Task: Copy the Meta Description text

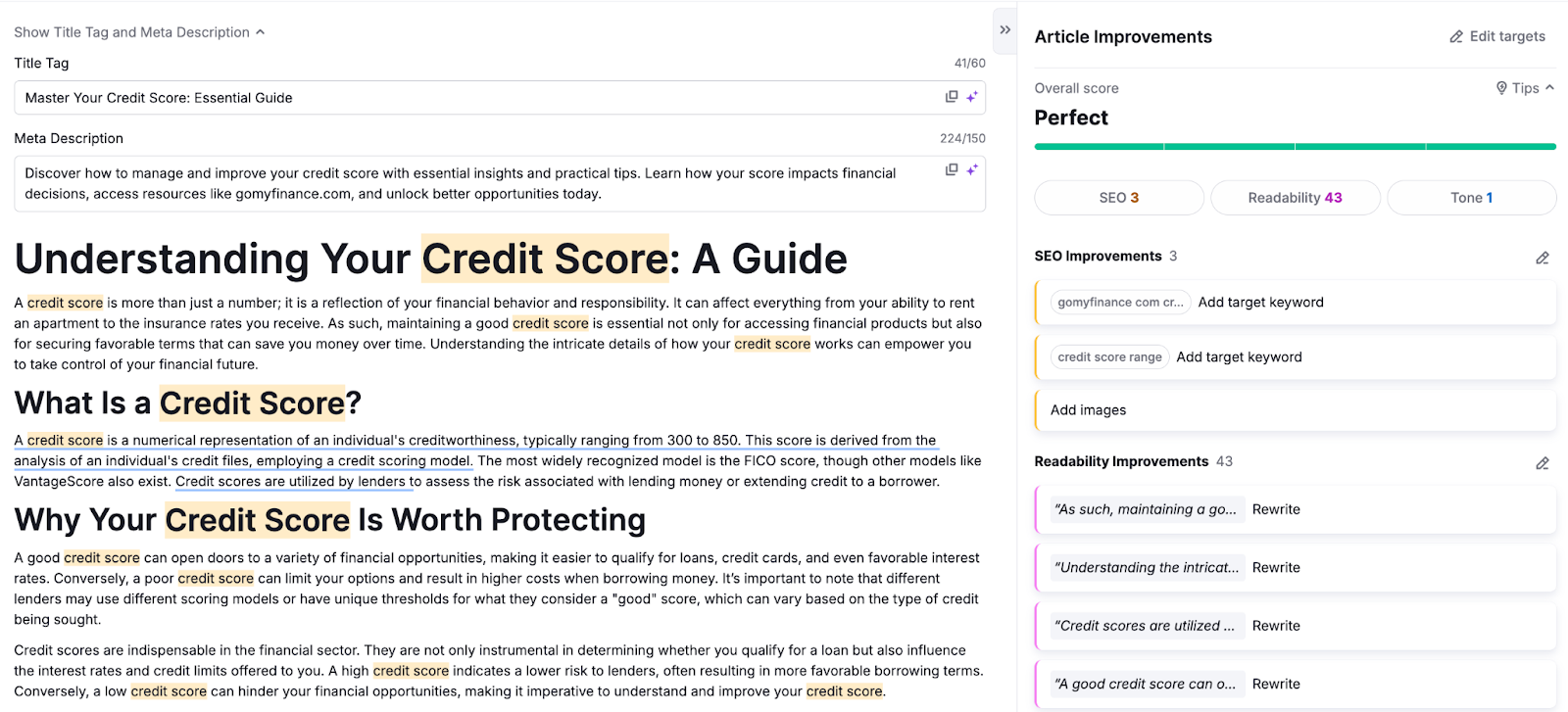Action: [951, 170]
